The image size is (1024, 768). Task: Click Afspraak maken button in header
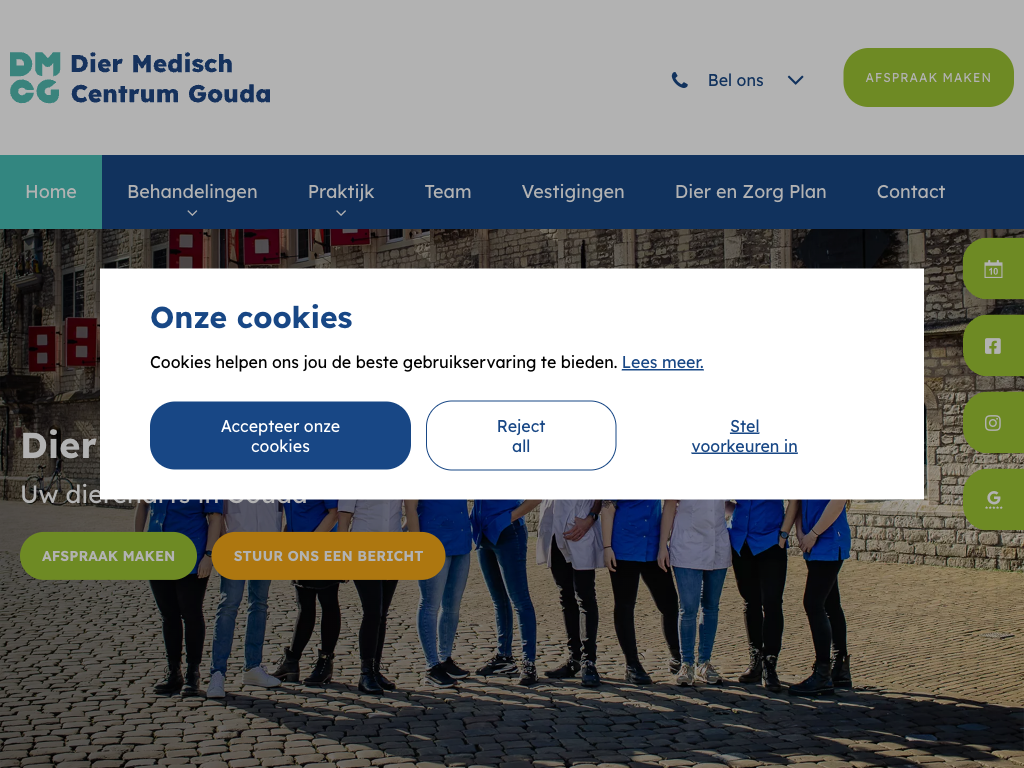pyautogui.click(x=928, y=78)
